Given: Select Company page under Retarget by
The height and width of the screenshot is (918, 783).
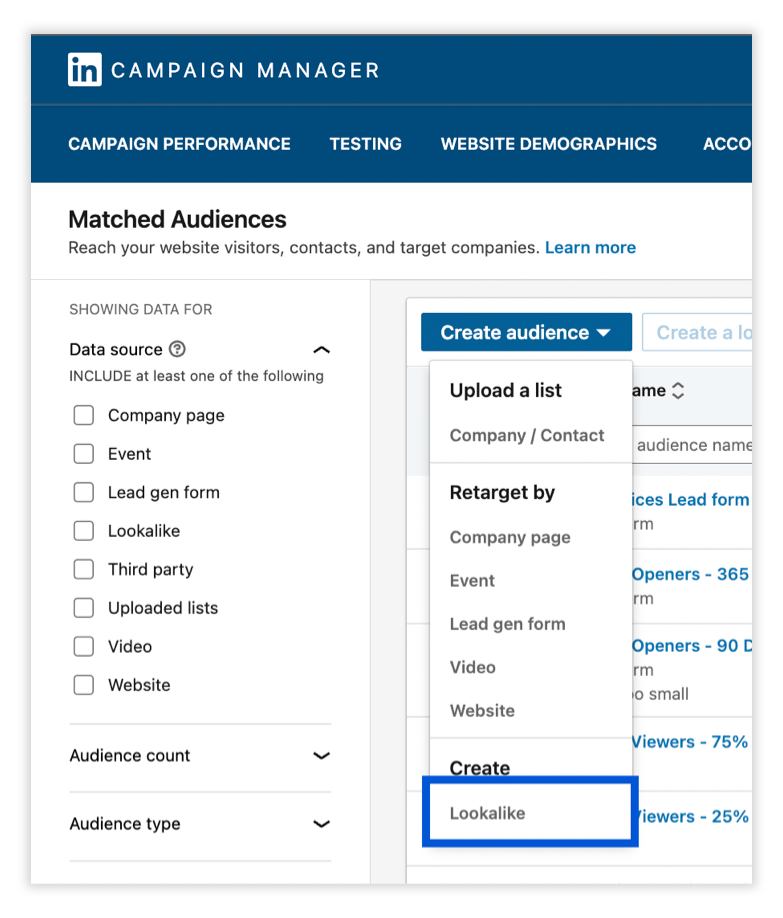Looking at the screenshot, I should [x=510, y=537].
